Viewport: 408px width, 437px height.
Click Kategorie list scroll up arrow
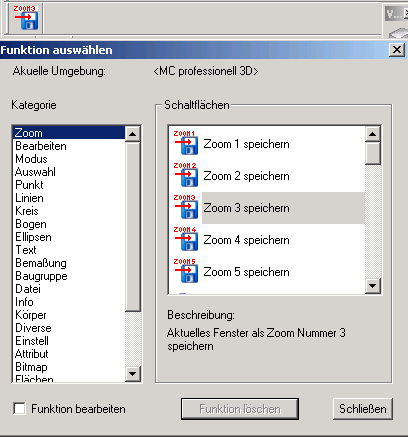[x=133, y=134]
